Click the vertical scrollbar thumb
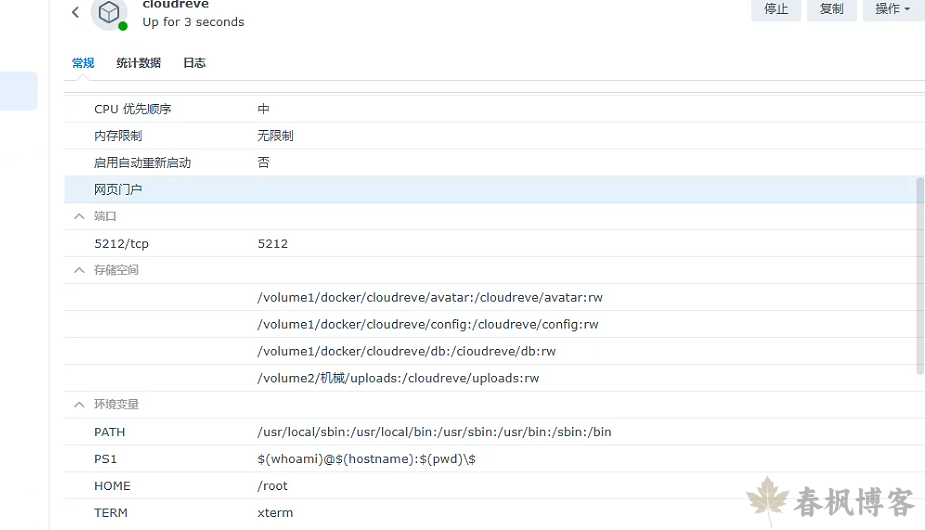 [x=920, y=276]
